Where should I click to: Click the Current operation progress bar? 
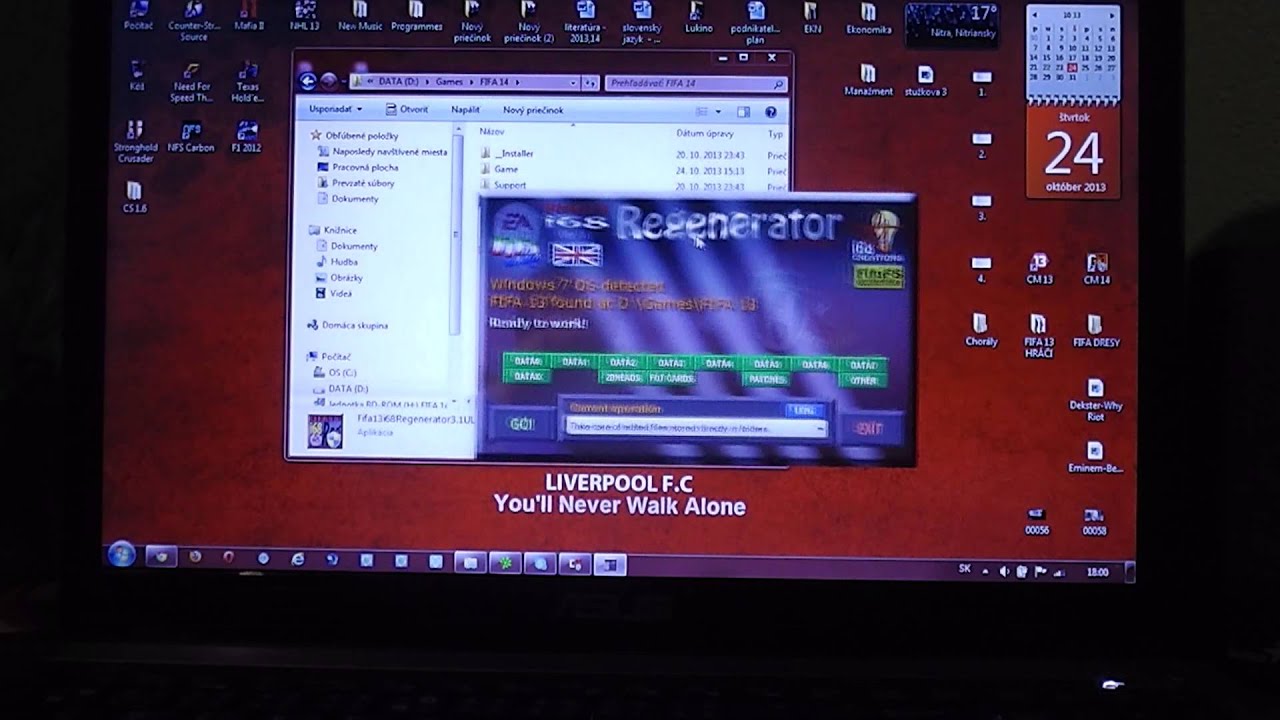(x=696, y=427)
